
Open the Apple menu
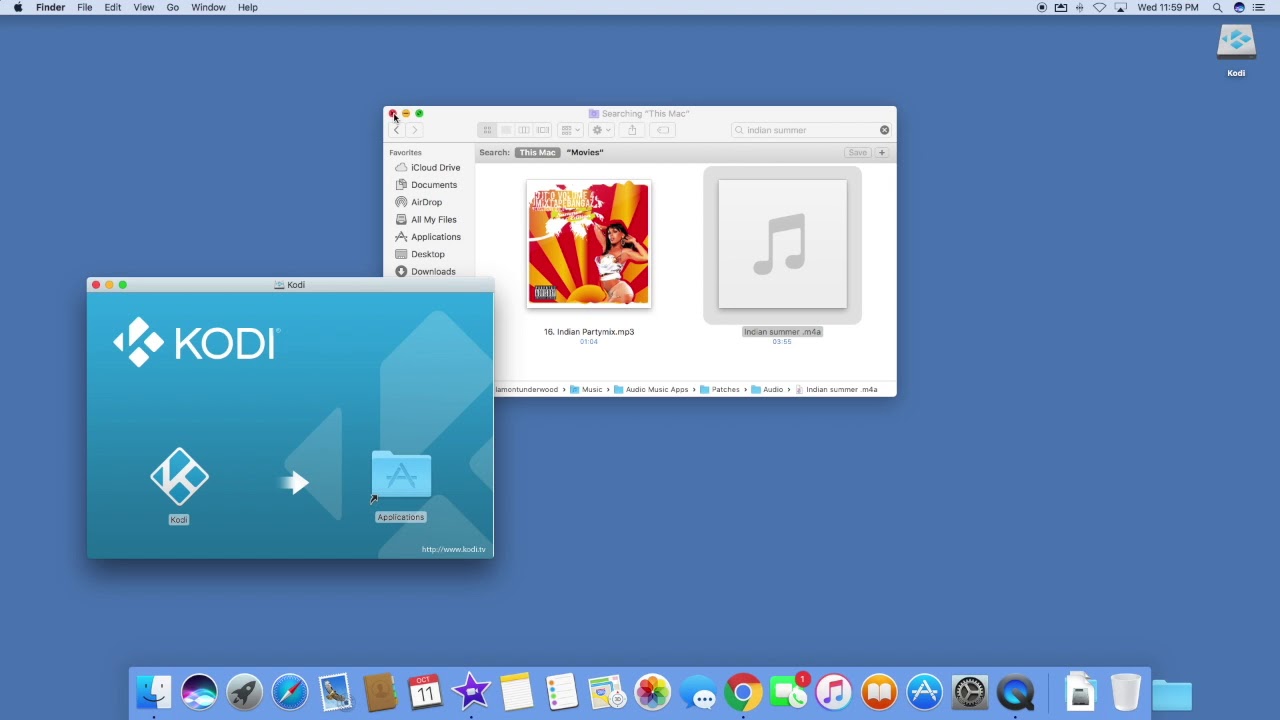pos(18,7)
